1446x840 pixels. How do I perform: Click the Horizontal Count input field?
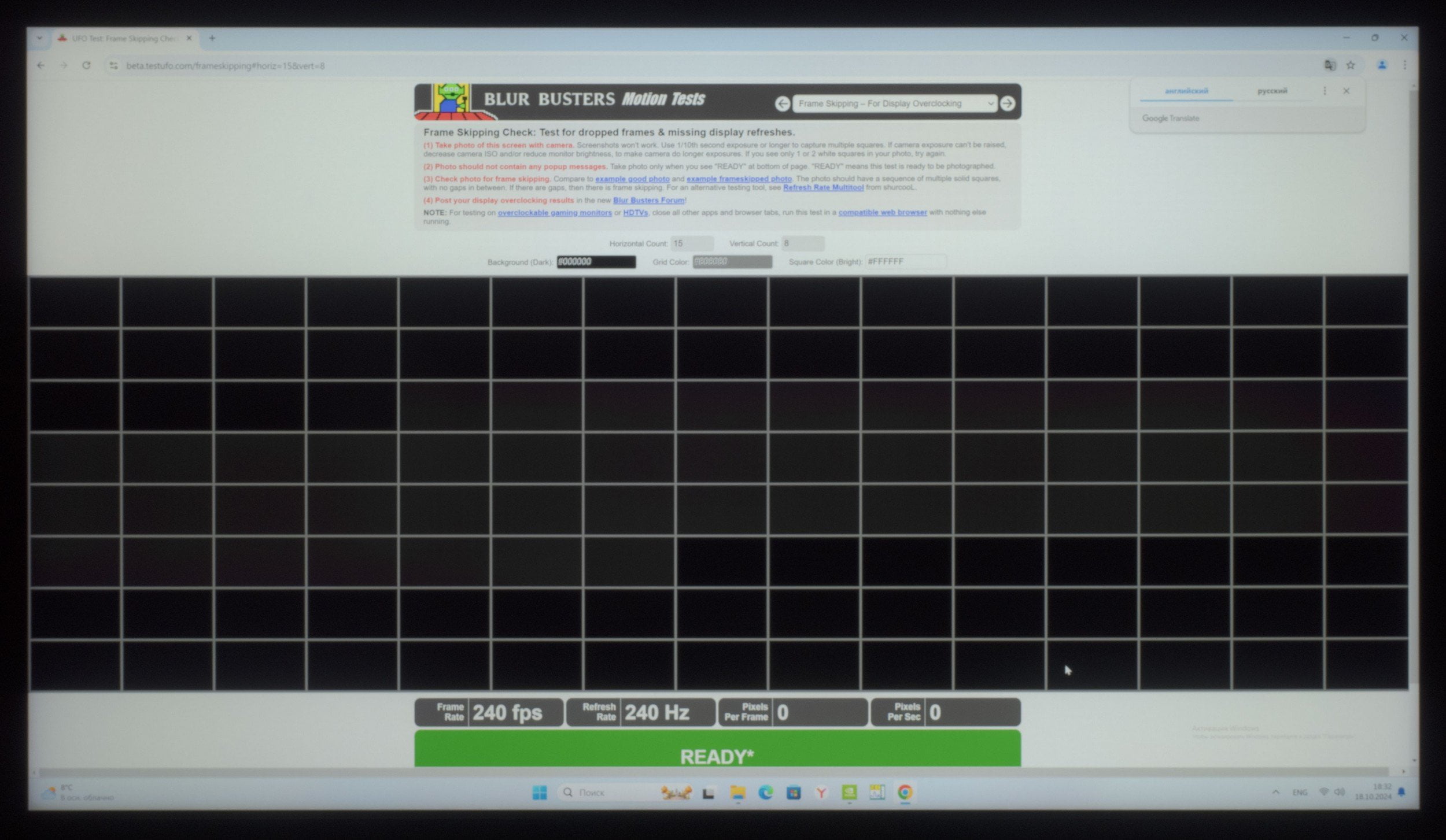pyautogui.click(x=692, y=244)
